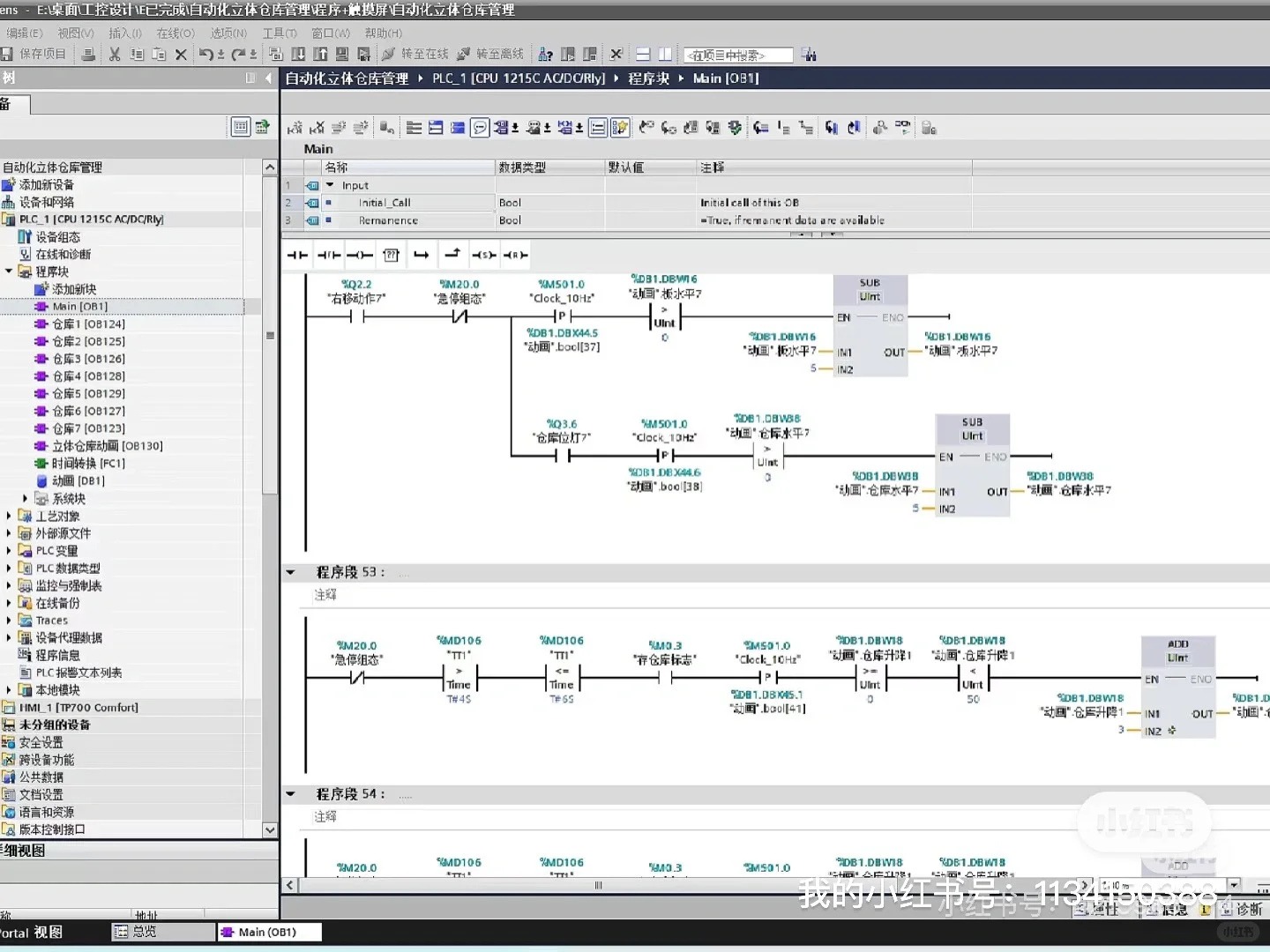Collapse network 程序段 54

(x=290, y=794)
